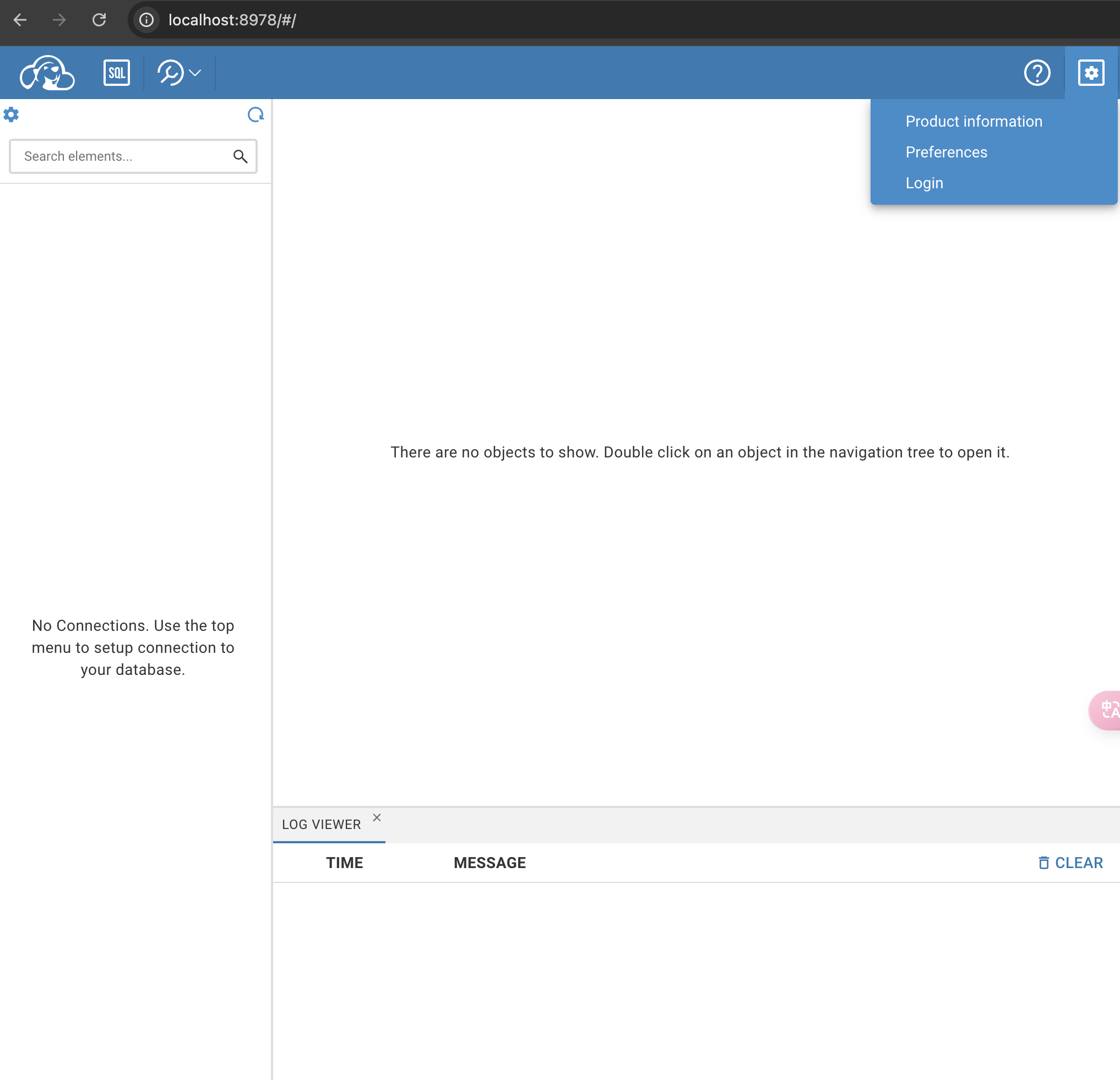Screen dimensions: 1120x1080
Task: Click the CloudBeaver logo icon
Action: click(x=47, y=73)
